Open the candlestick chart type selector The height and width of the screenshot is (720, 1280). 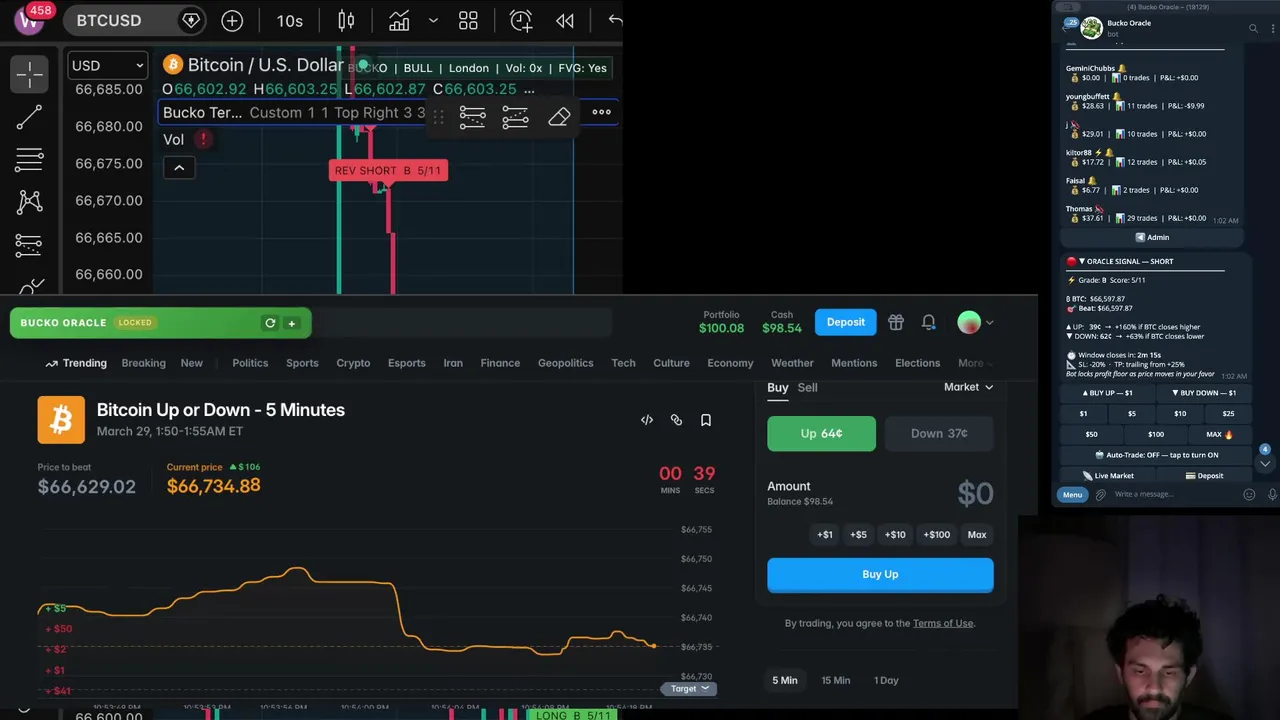coord(346,20)
